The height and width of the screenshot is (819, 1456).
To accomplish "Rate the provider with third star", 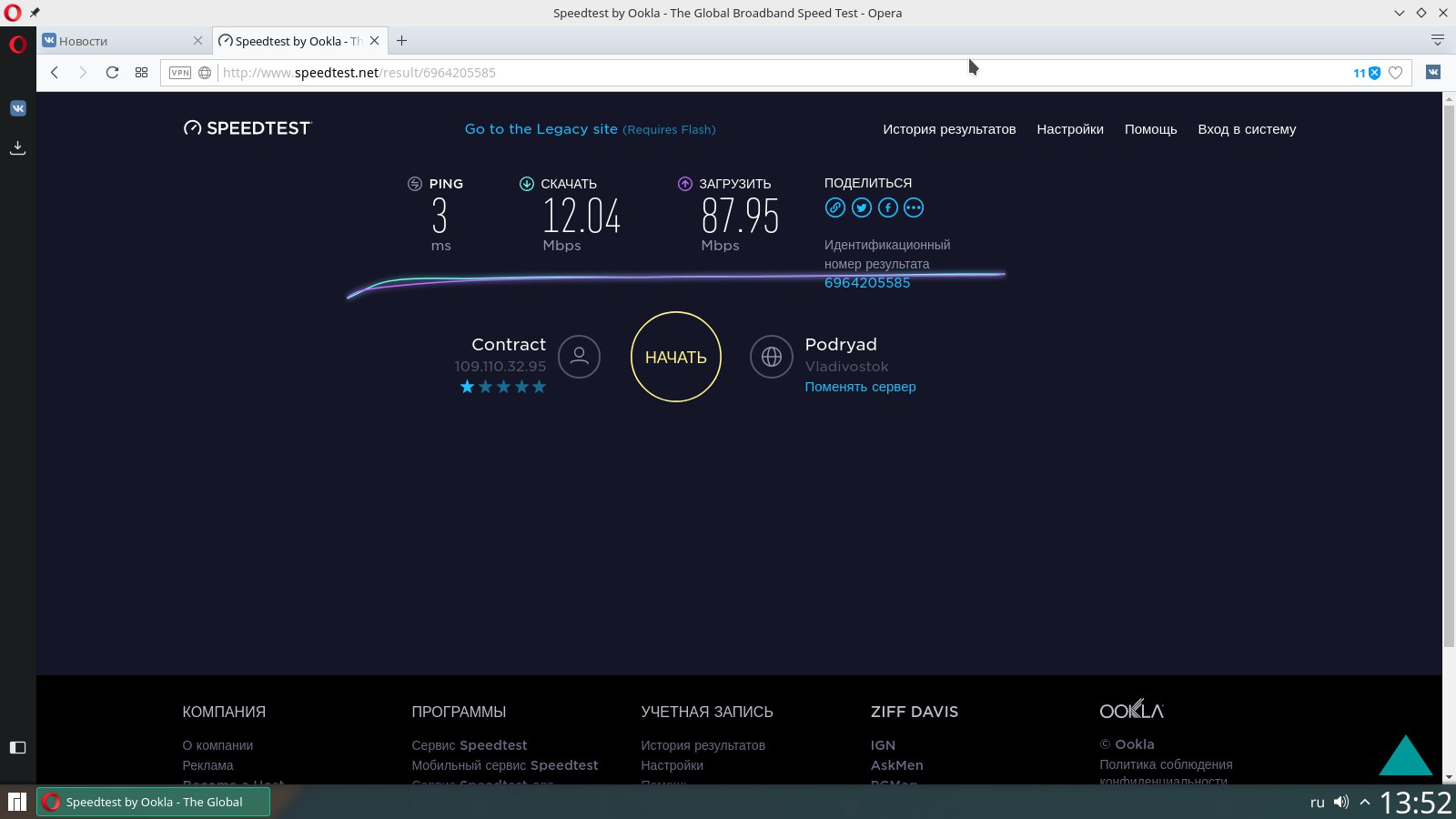I will (503, 387).
